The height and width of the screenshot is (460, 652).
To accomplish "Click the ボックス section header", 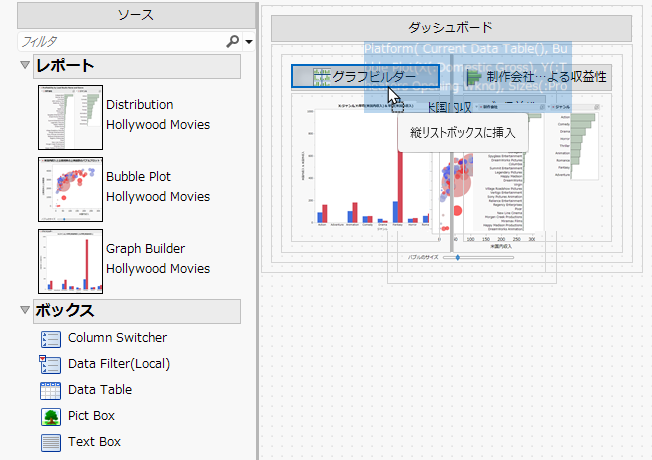I will pos(137,311).
